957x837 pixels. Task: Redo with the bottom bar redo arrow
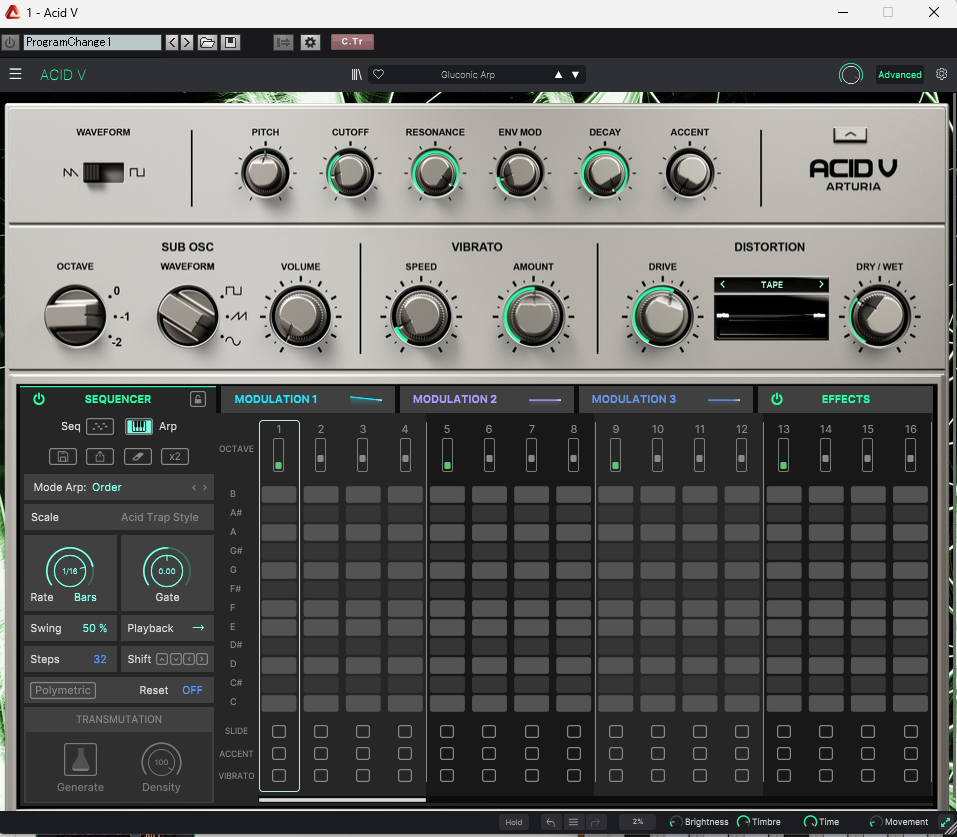pos(596,822)
